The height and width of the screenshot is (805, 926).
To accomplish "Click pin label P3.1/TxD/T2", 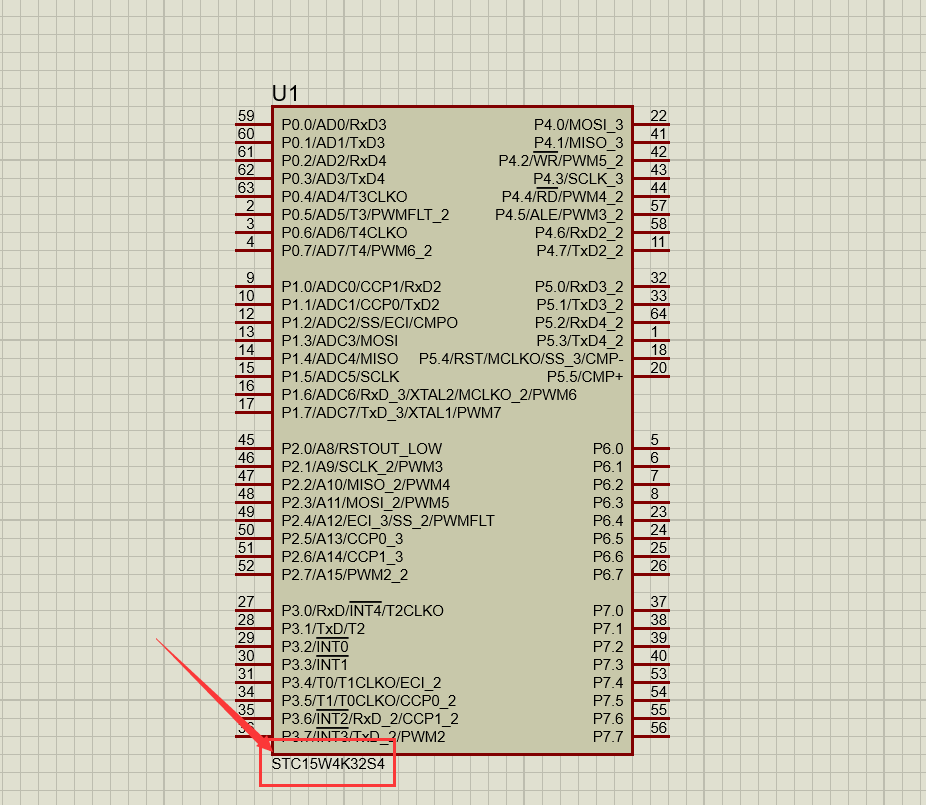I will [323, 629].
